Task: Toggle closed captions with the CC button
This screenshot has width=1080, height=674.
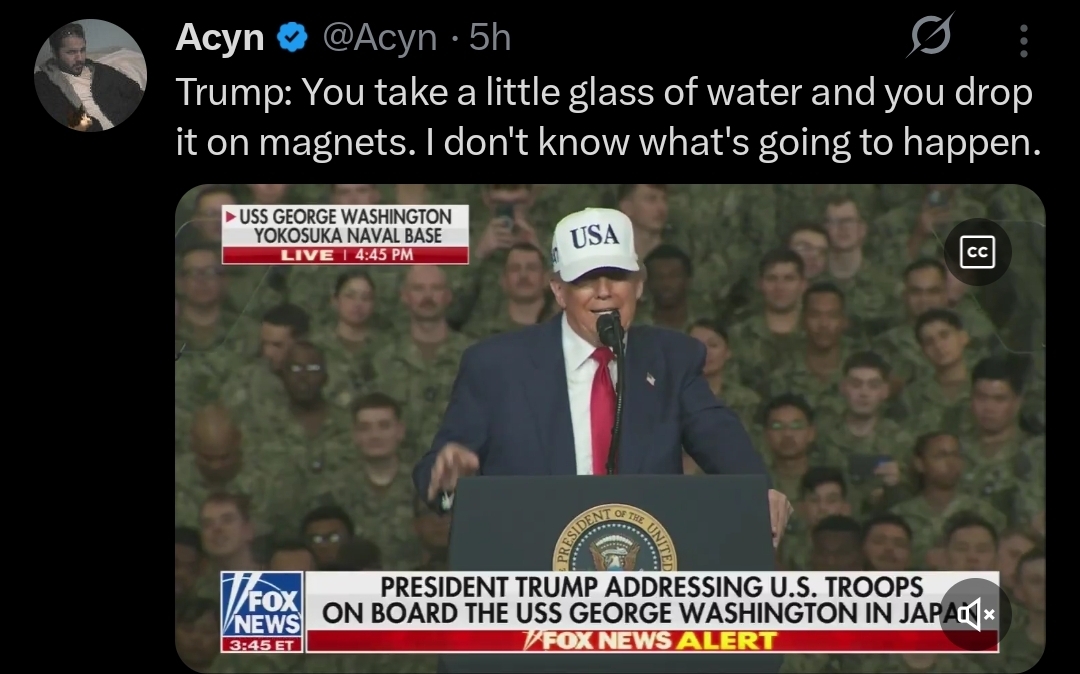Action: 977,252
